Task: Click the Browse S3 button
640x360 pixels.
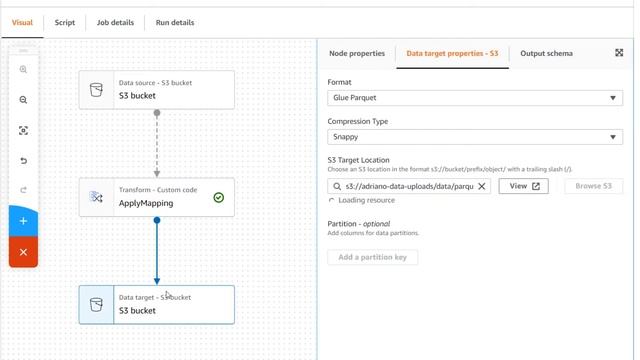Action: tap(593, 186)
